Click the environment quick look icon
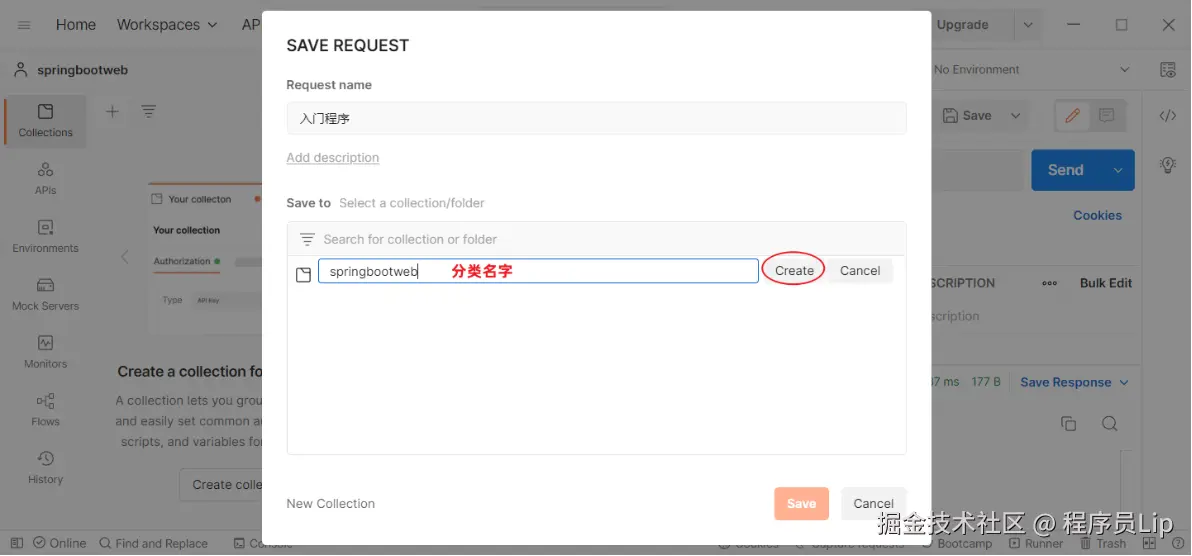Viewport: 1192px width, 556px height. tap(1168, 70)
